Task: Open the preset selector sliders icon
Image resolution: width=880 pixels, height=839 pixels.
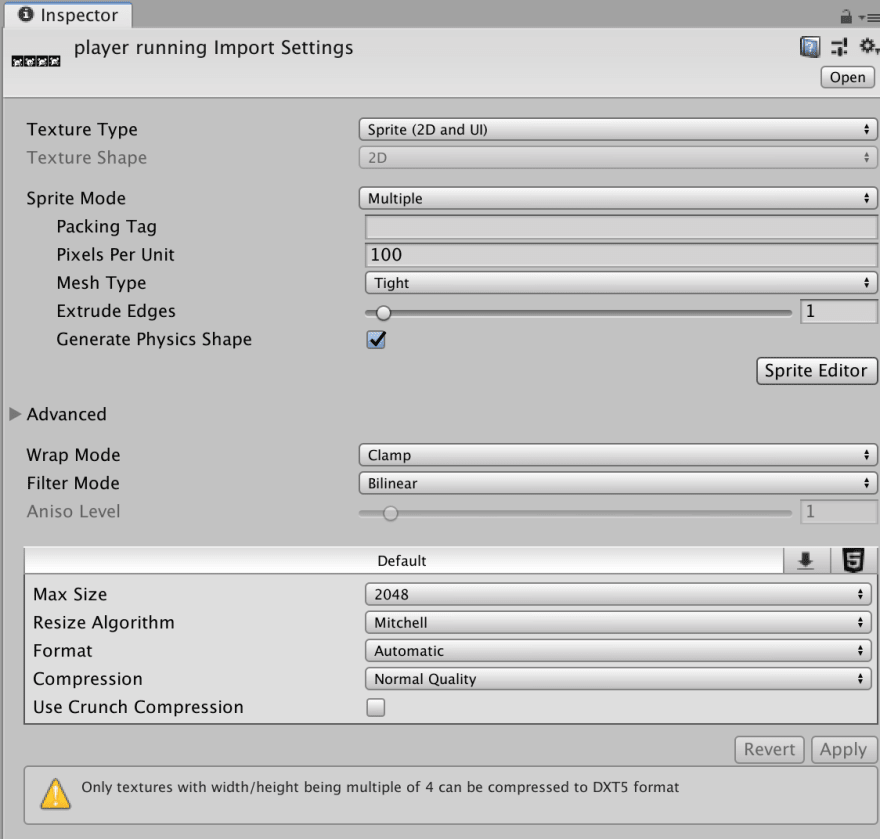Action: 839,47
